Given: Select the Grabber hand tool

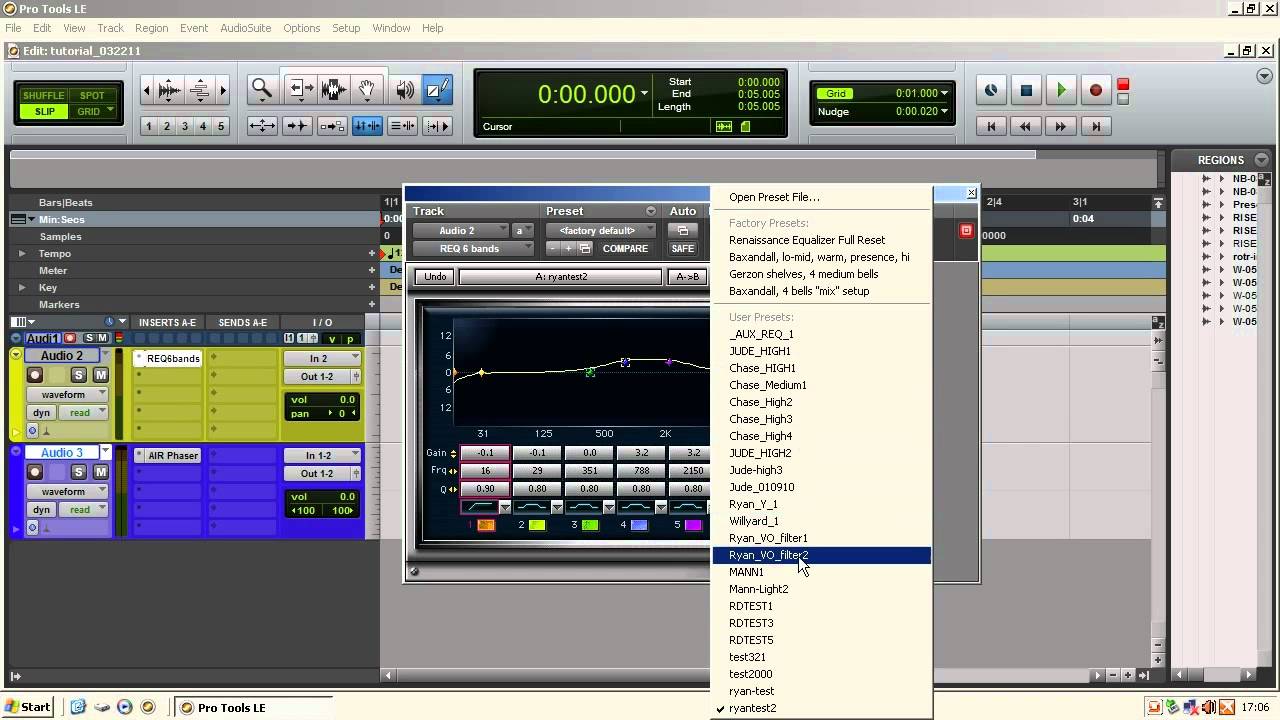Looking at the screenshot, I should (367, 90).
